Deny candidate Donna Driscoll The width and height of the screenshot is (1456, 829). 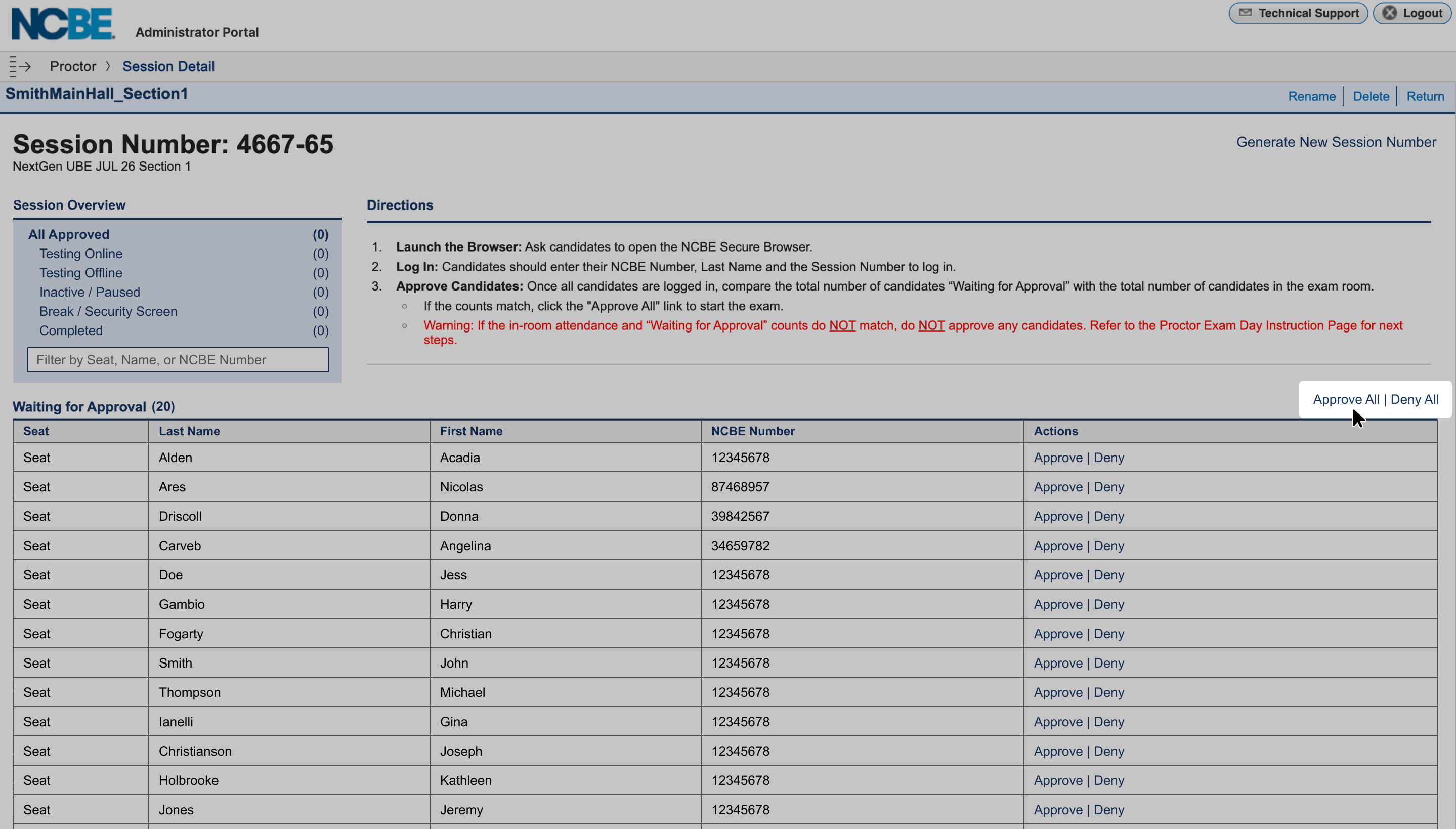(x=1109, y=516)
